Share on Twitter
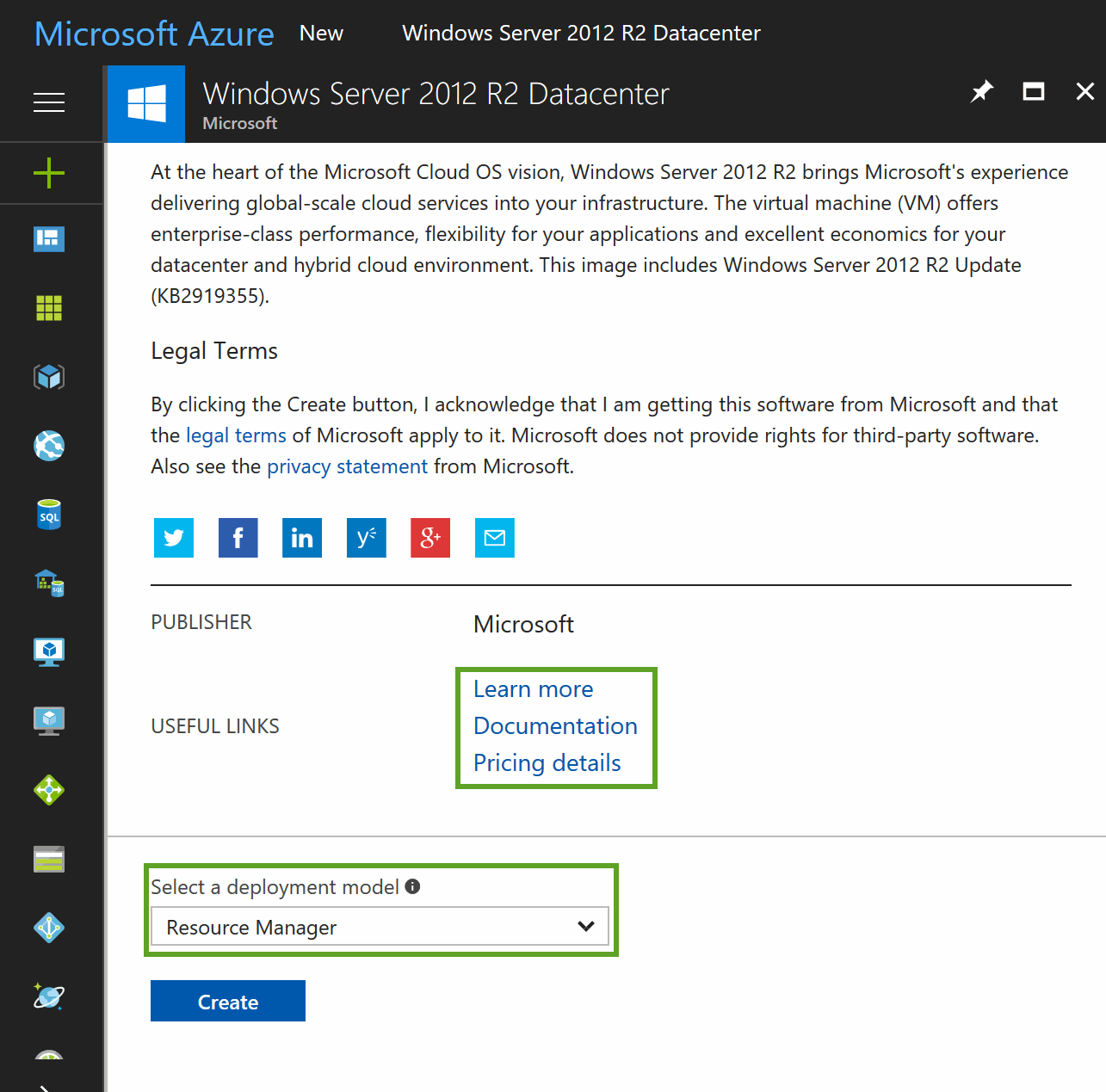1106x1092 pixels. [174, 538]
